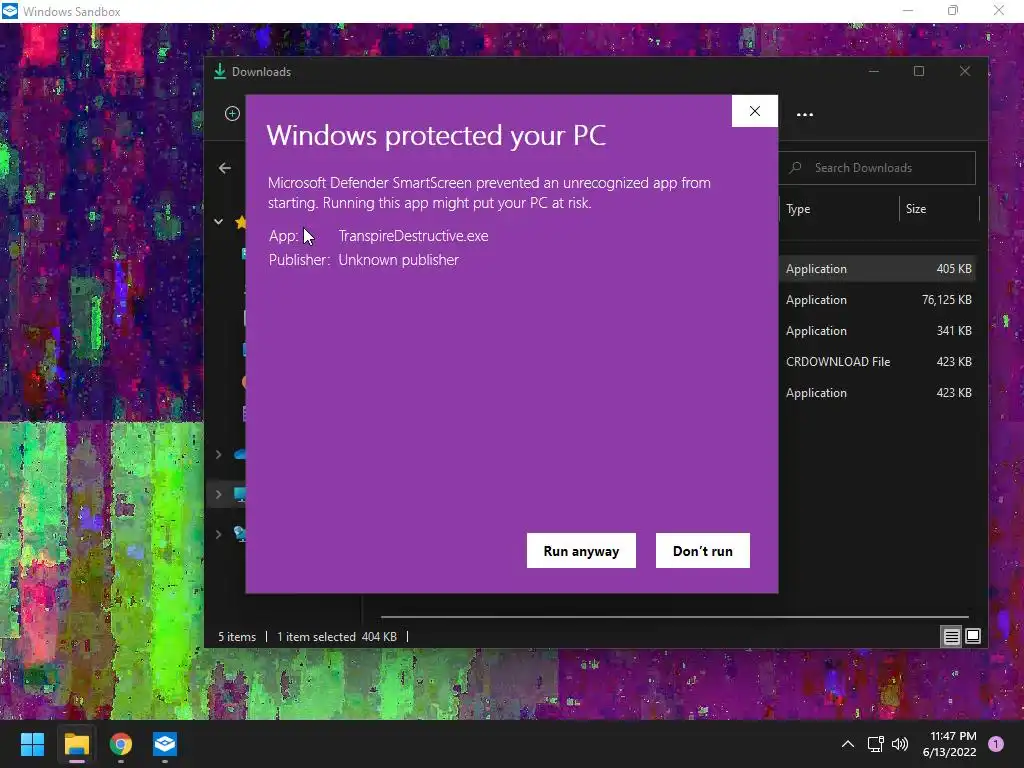Select the 341 KB Application row
1024x768 pixels.
[877, 330]
